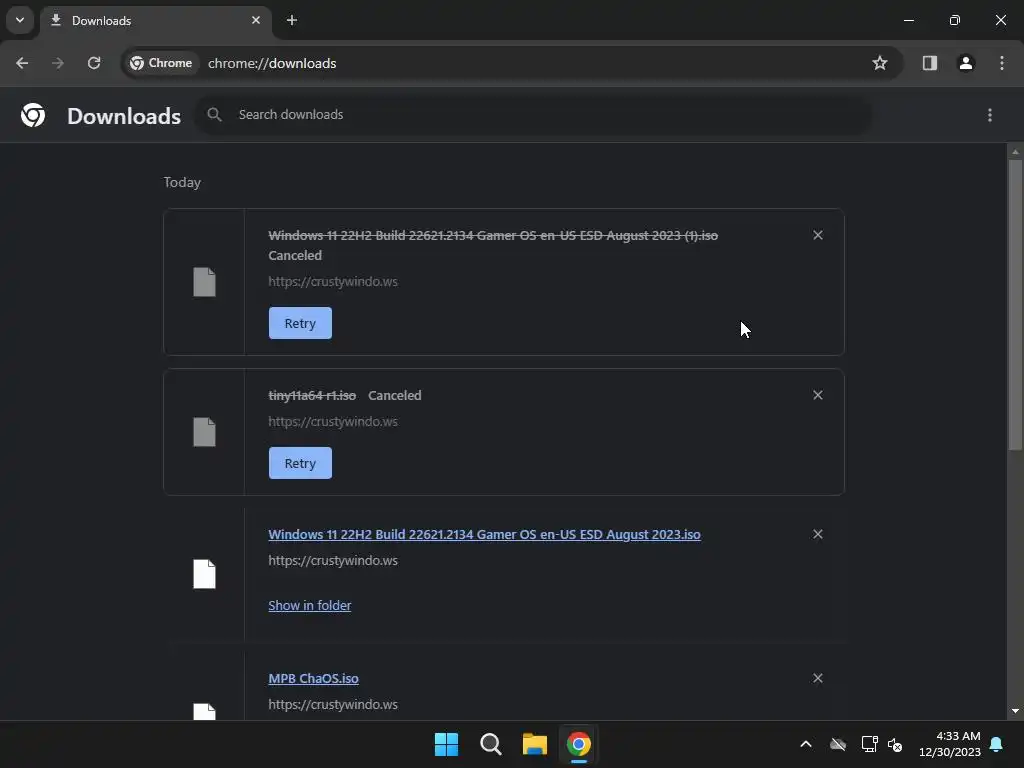Click the search magnifier in downloads bar
Image resolution: width=1024 pixels, height=768 pixels.
(x=214, y=114)
